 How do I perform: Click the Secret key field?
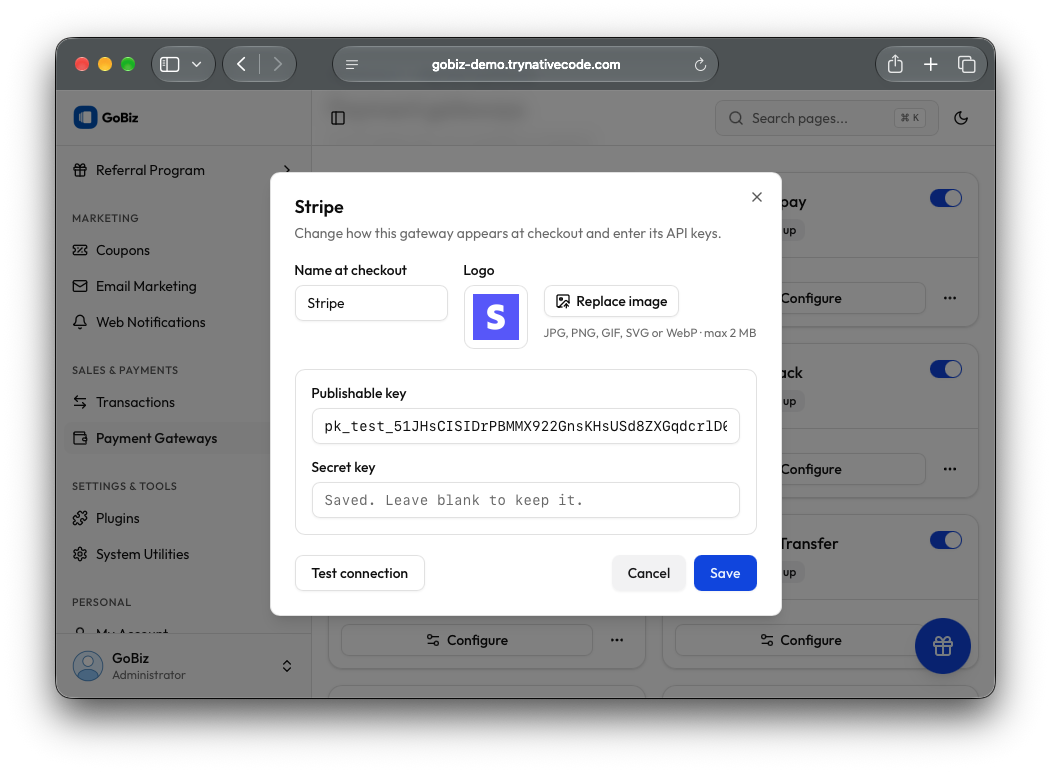point(526,500)
